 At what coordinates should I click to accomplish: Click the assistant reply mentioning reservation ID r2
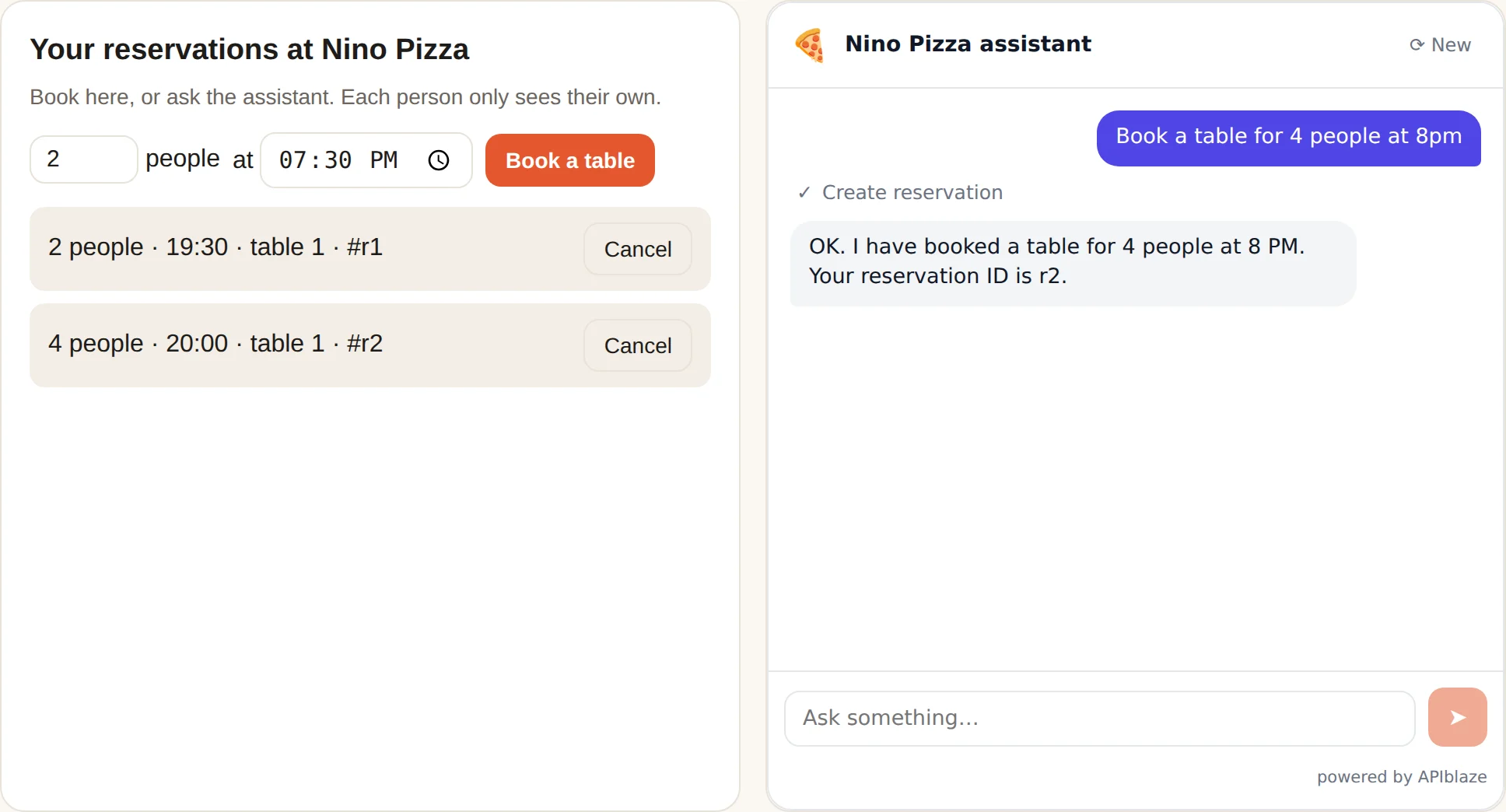[1073, 263]
